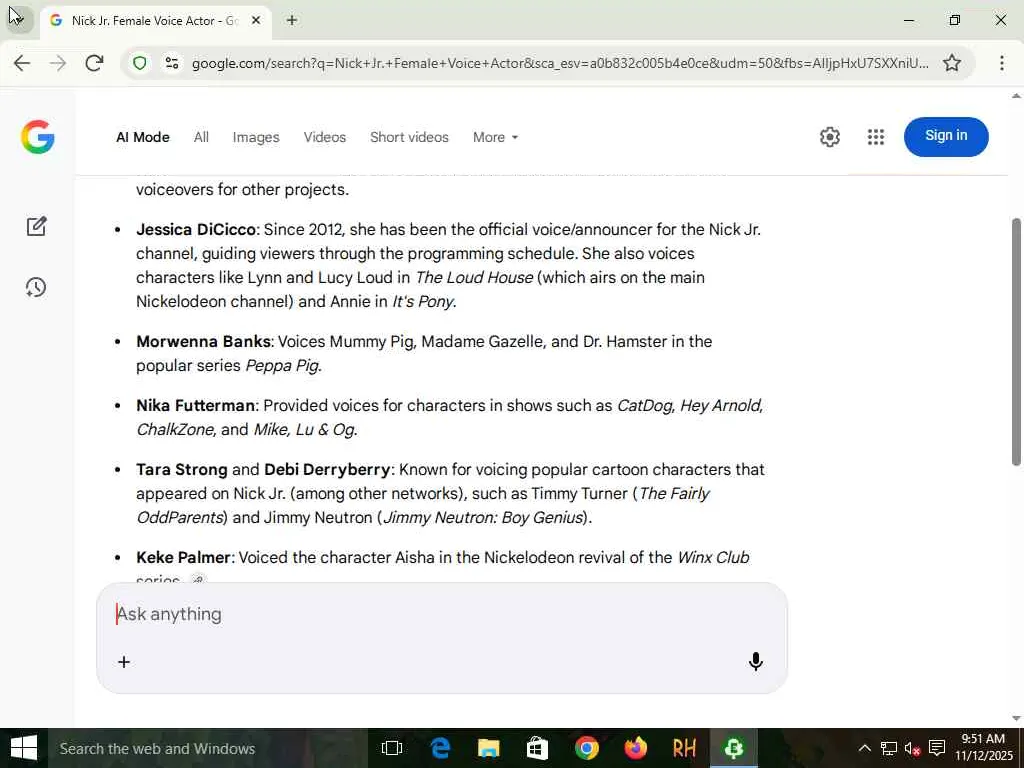Switch to the Videos tab

325,137
